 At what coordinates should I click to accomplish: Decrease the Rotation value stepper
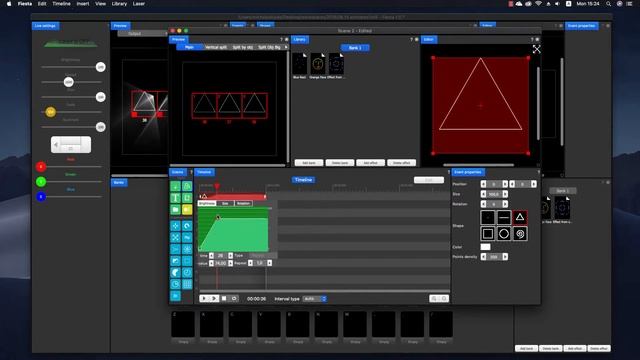click(x=483, y=204)
